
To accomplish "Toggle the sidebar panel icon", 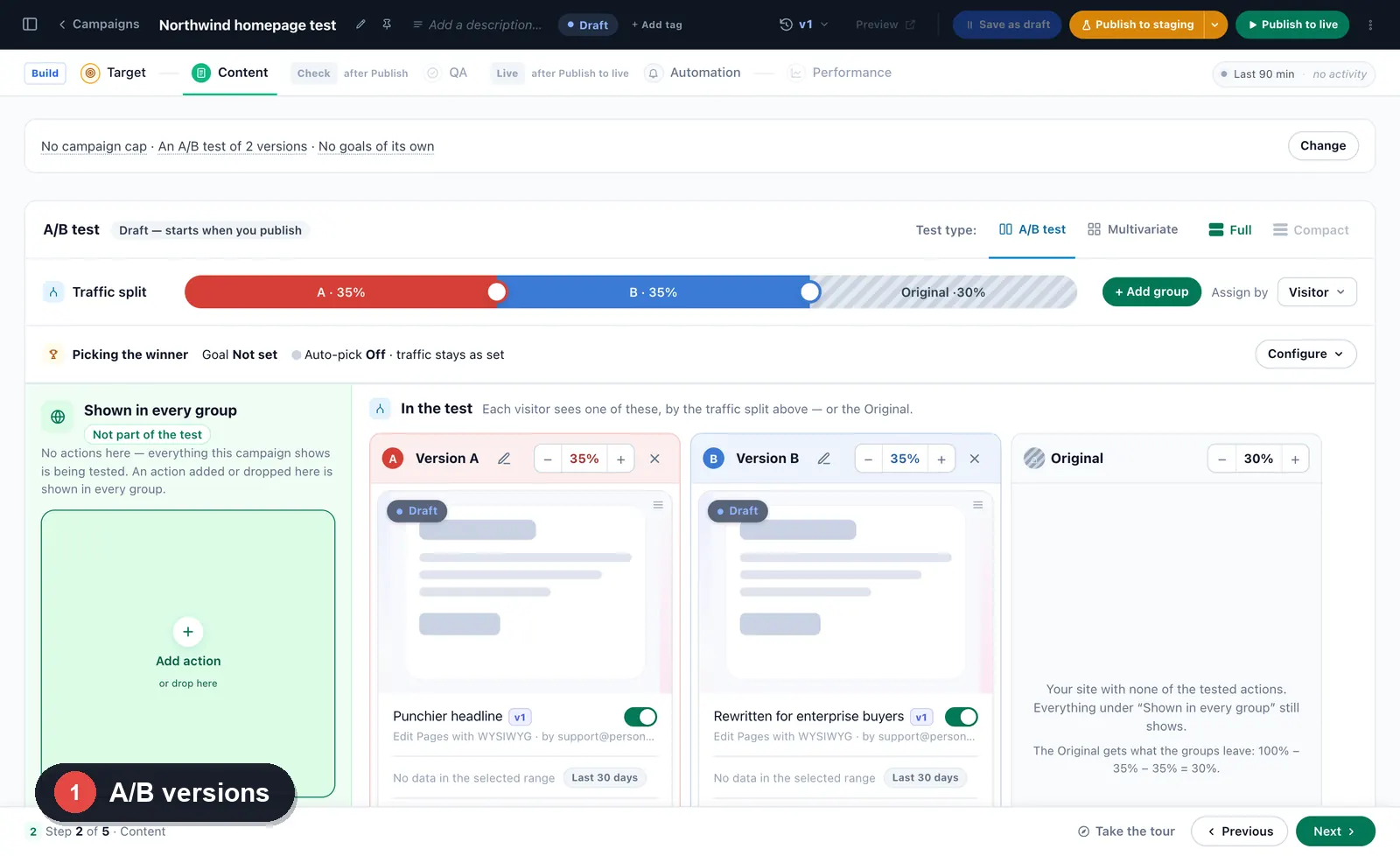I will point(30,25).
